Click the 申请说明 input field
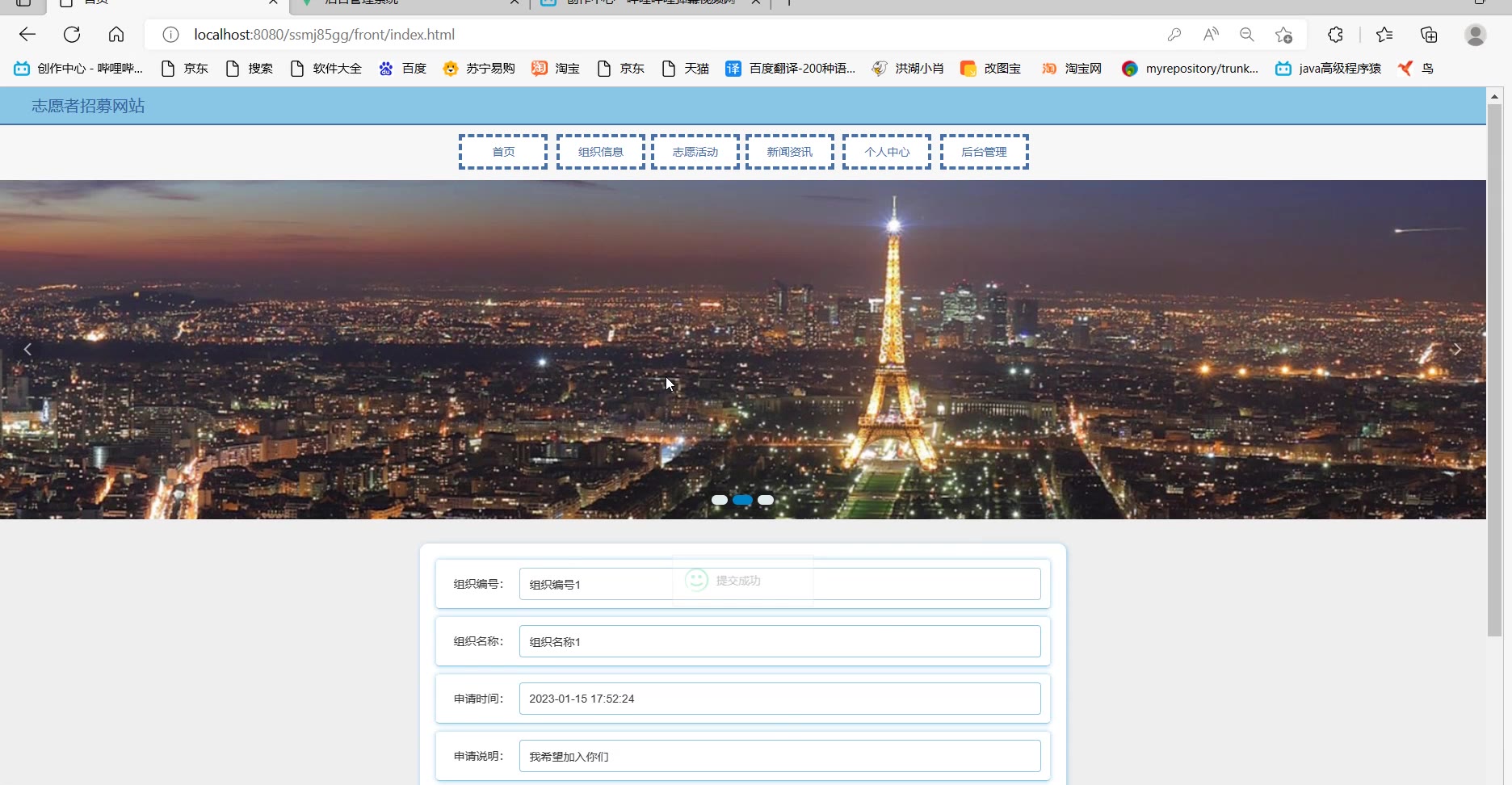Screen dimensions: 1512x785 coord(779,756)
